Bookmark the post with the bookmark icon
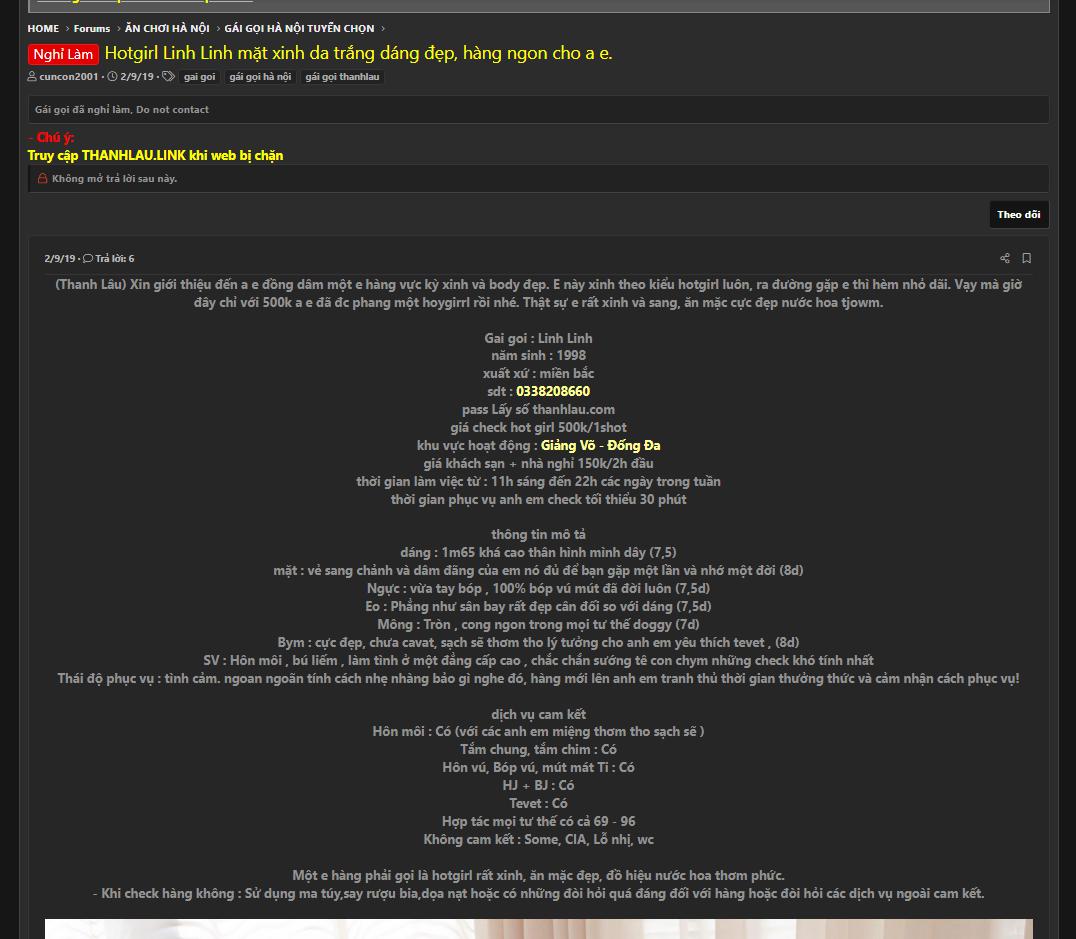The width and height of the screenshot is (1076, 939). tap(1027, 258)
